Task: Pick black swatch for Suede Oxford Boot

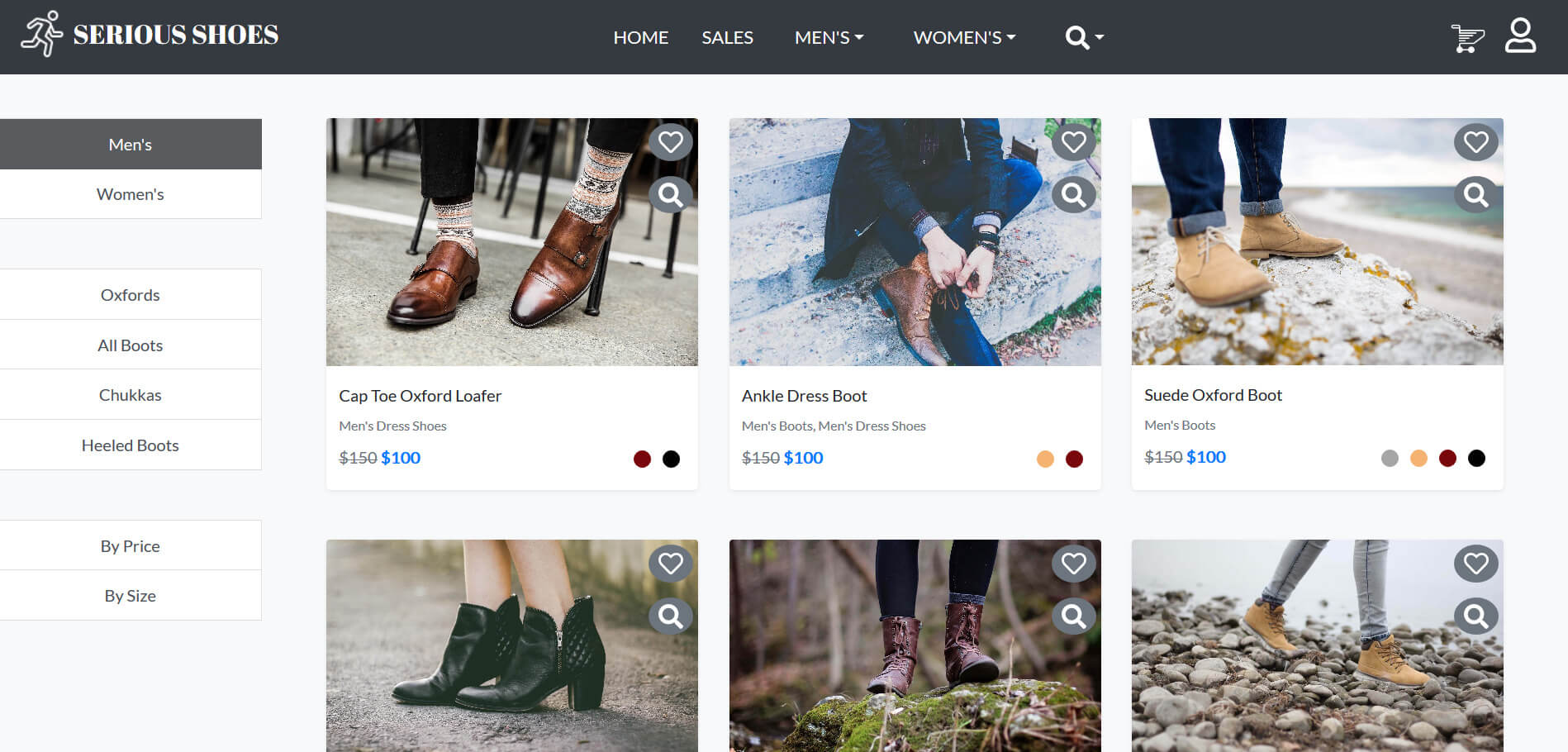Action: pos(1476,458)
